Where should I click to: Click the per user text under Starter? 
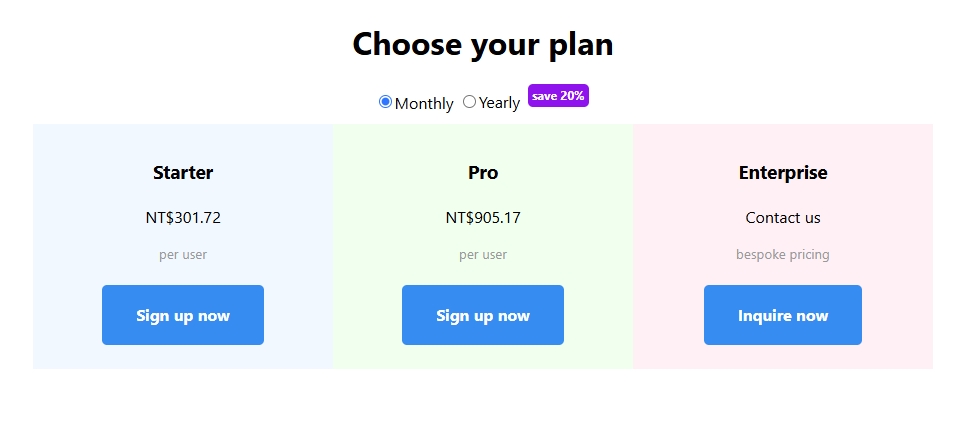tap(183, 254)
